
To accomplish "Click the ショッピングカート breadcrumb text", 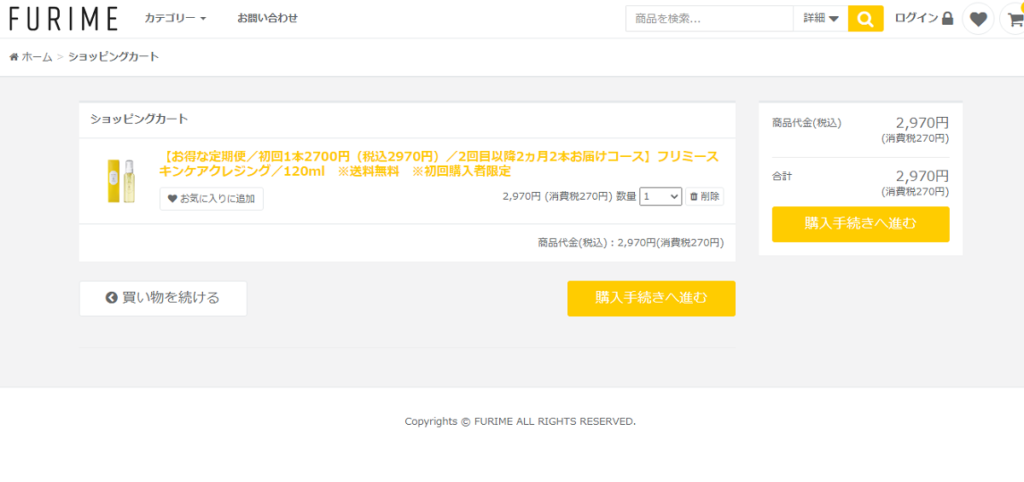I will (114, 57).
